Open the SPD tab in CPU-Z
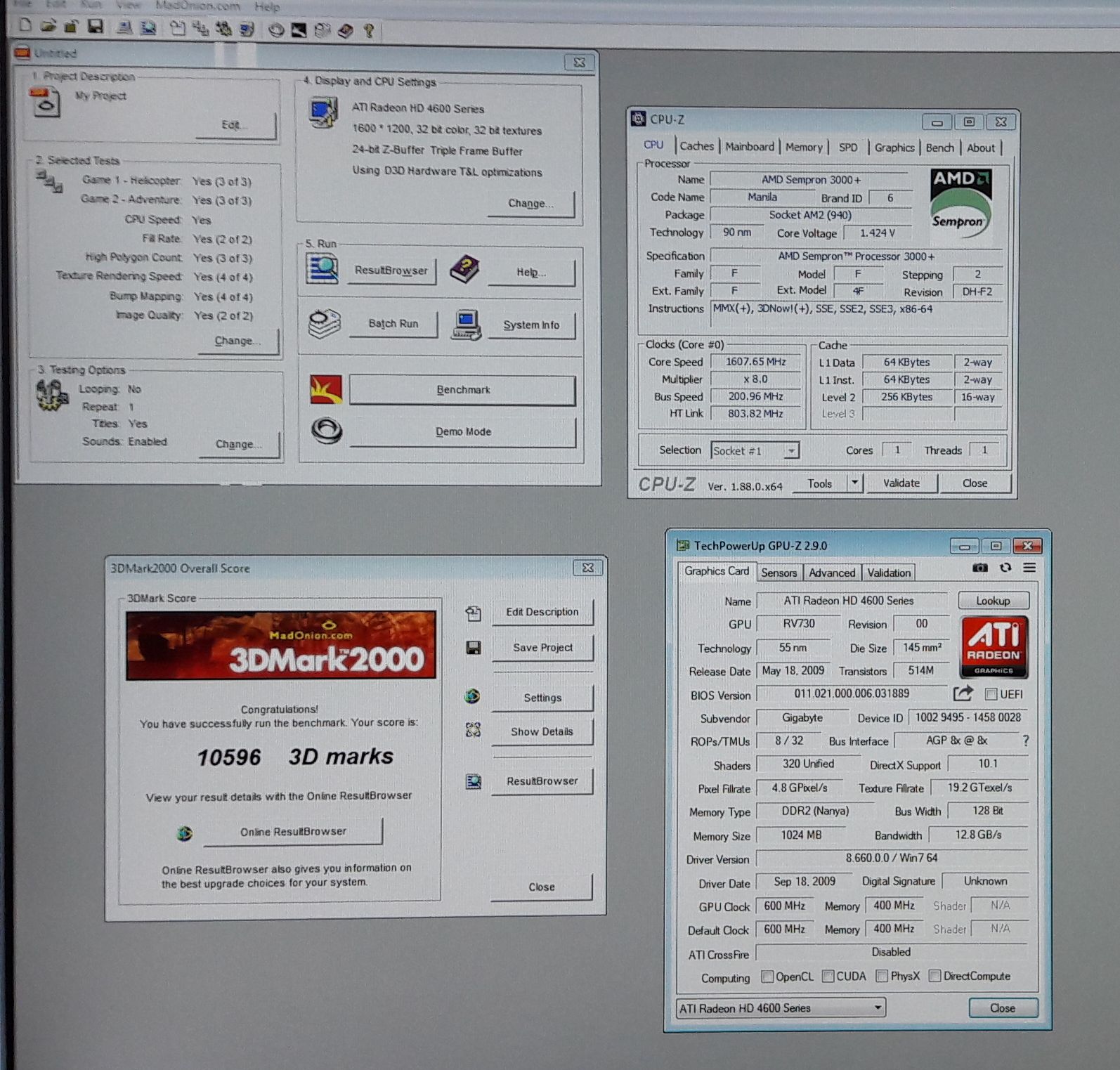 point(848,148)
